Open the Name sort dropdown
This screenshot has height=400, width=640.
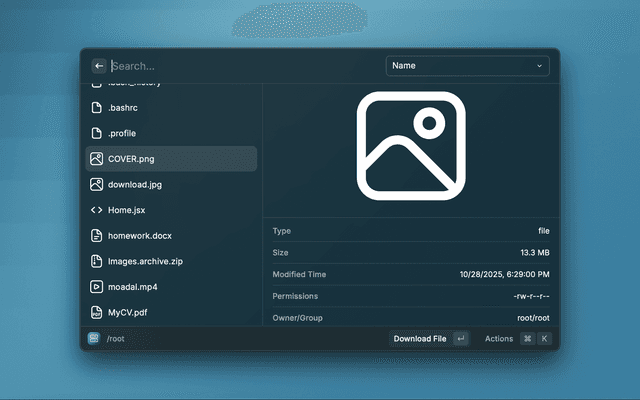click(467, 66)
